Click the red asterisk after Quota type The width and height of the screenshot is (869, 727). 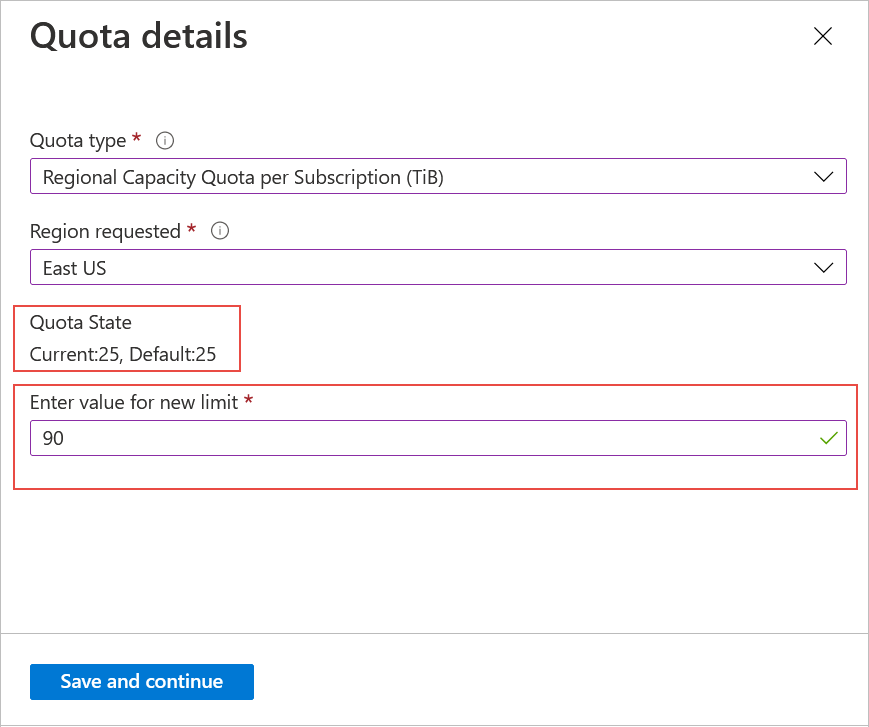[137, 139]
